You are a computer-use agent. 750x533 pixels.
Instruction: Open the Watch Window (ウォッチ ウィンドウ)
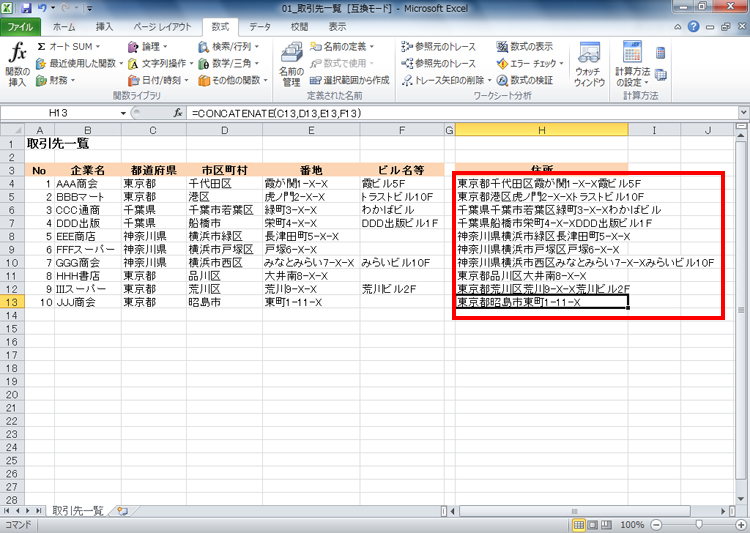coord(589,64)
